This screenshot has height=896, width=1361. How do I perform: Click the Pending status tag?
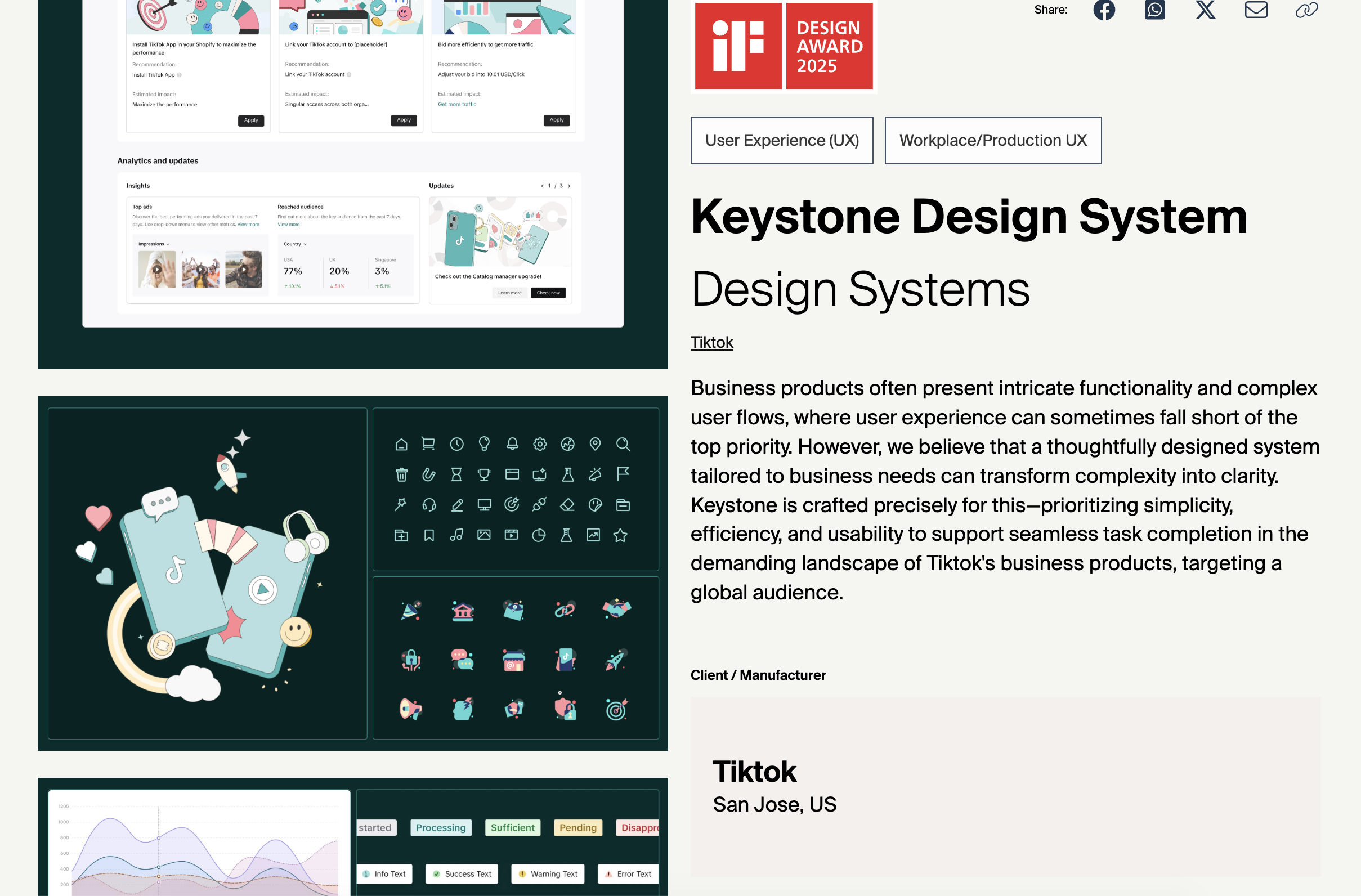coord(577,827)
